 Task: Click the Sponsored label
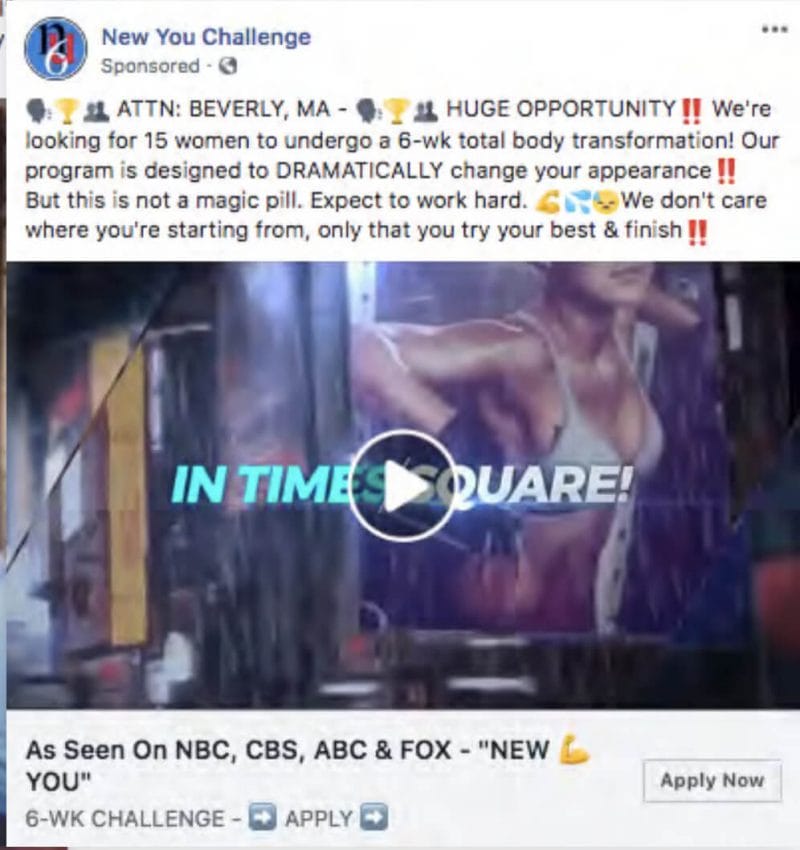point(150,66)
